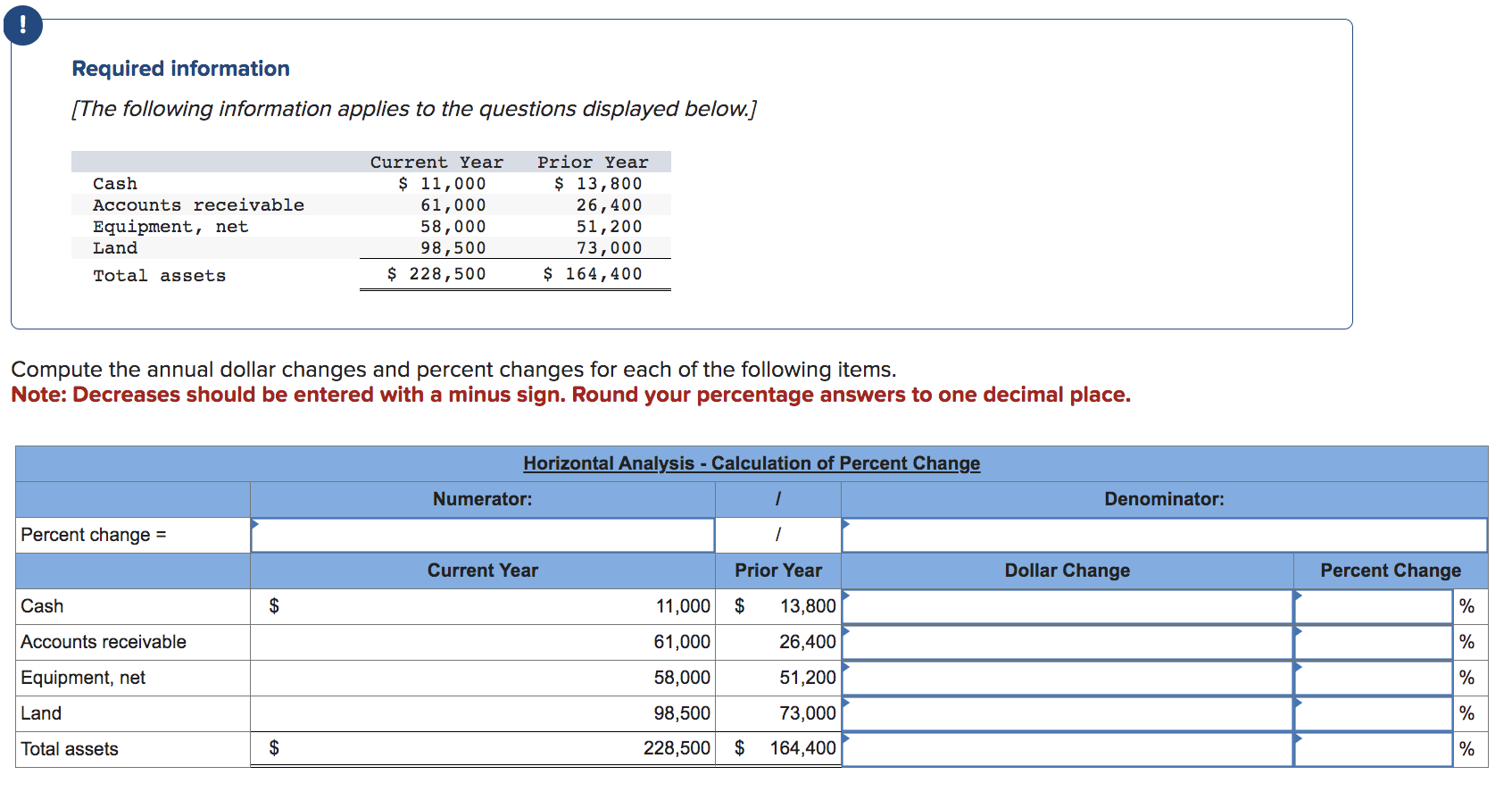Click the Total assets label in answer table
The height and width of the screenshot is (800, 1512).
(70, 749)
